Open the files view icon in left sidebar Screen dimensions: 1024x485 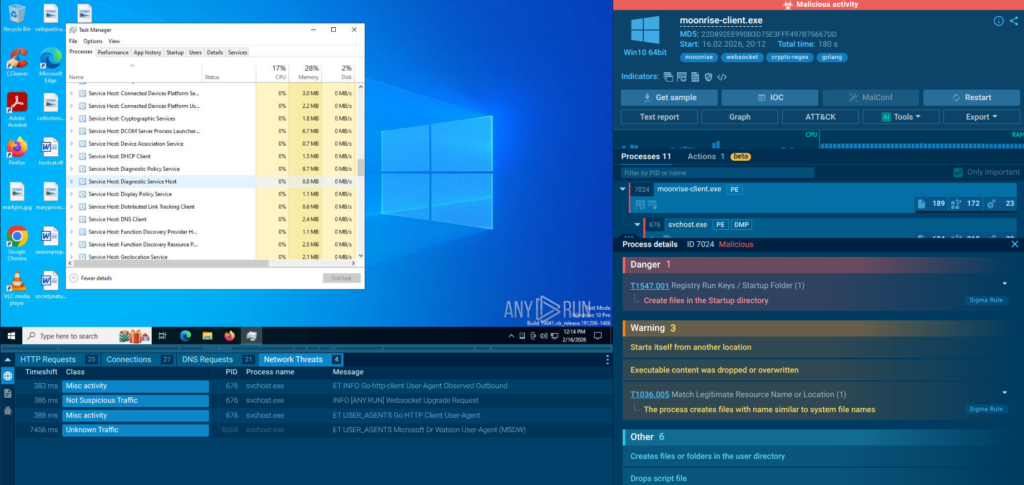point(8,393)
